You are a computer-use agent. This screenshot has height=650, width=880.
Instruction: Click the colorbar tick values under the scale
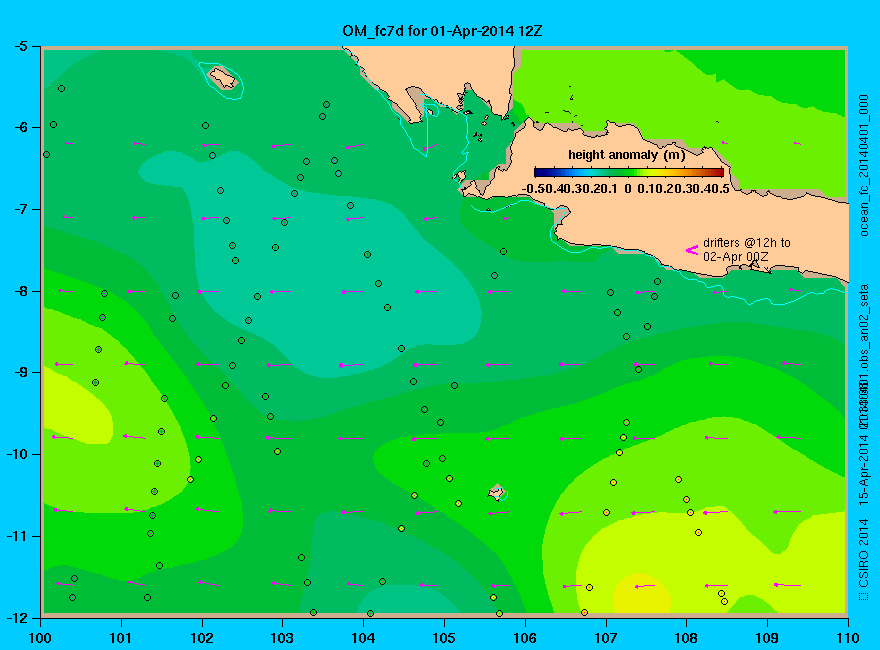[x=625, y=189]
